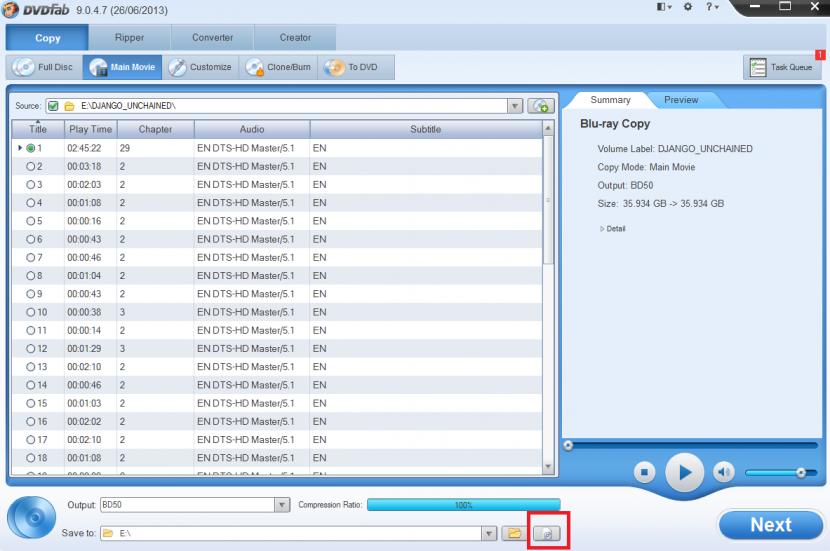The height and width of the screenshot is (551, 830).
Task: Switch to the Creator tab
Action: pyautogui.click(x=295, y=38)
